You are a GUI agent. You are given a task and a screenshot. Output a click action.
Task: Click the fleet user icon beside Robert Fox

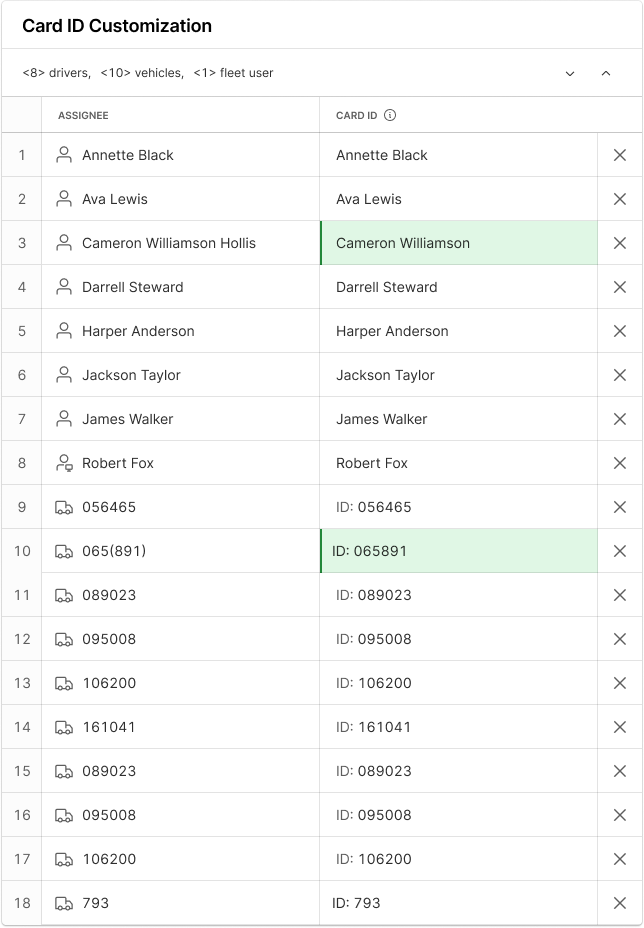tap(64, 463)
